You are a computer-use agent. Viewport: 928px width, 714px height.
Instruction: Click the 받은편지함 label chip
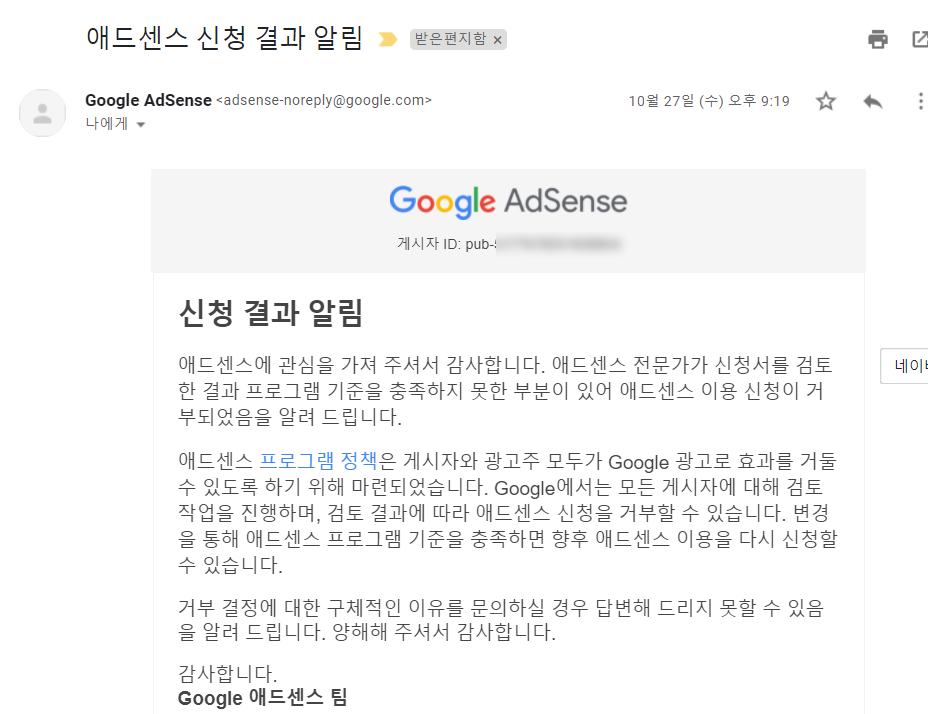click(450, 39)
